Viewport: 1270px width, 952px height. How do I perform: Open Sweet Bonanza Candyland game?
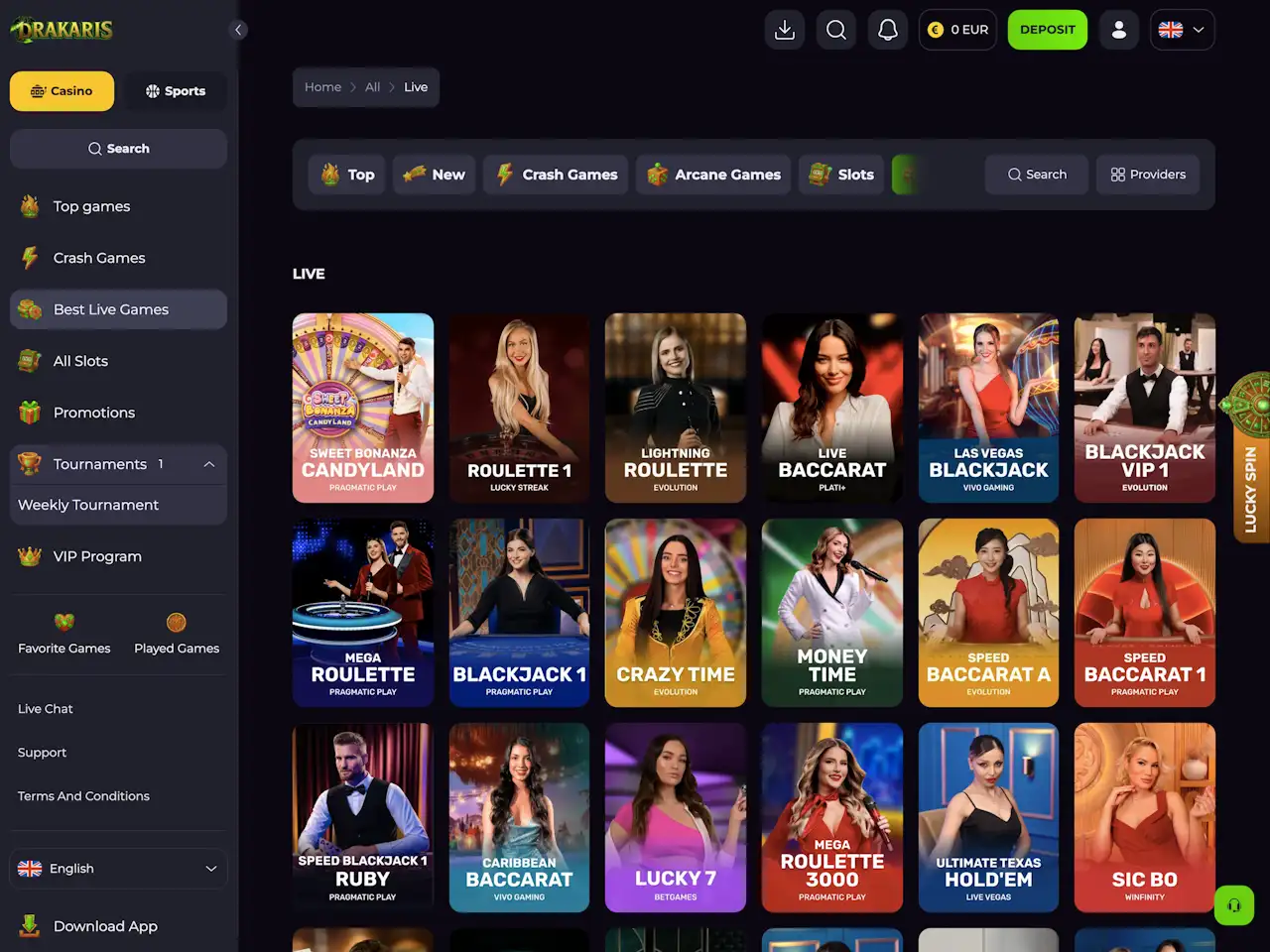tap(363, 408)
